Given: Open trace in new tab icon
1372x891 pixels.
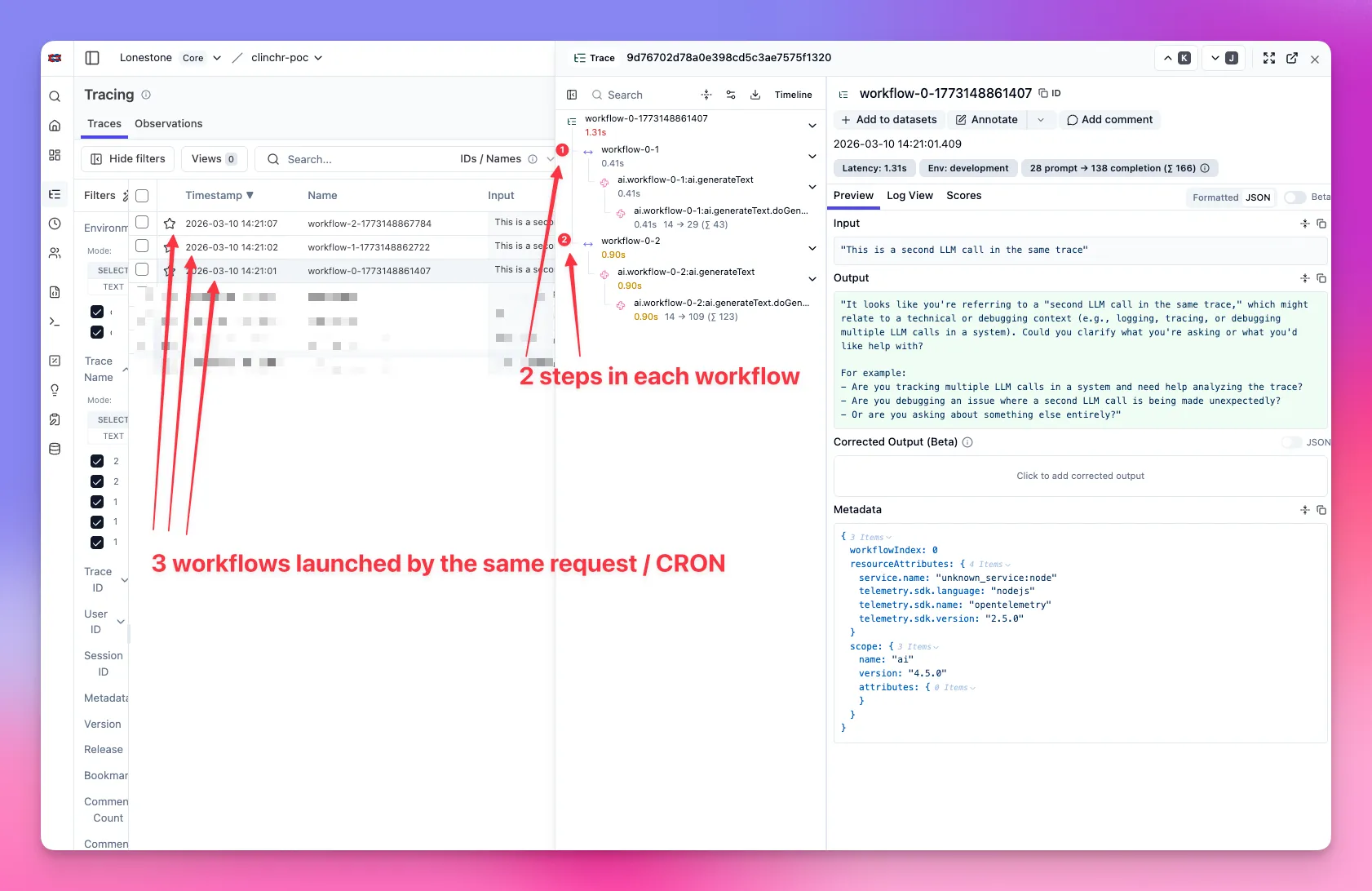Looking at the screenshot, I should point(1292,58).
